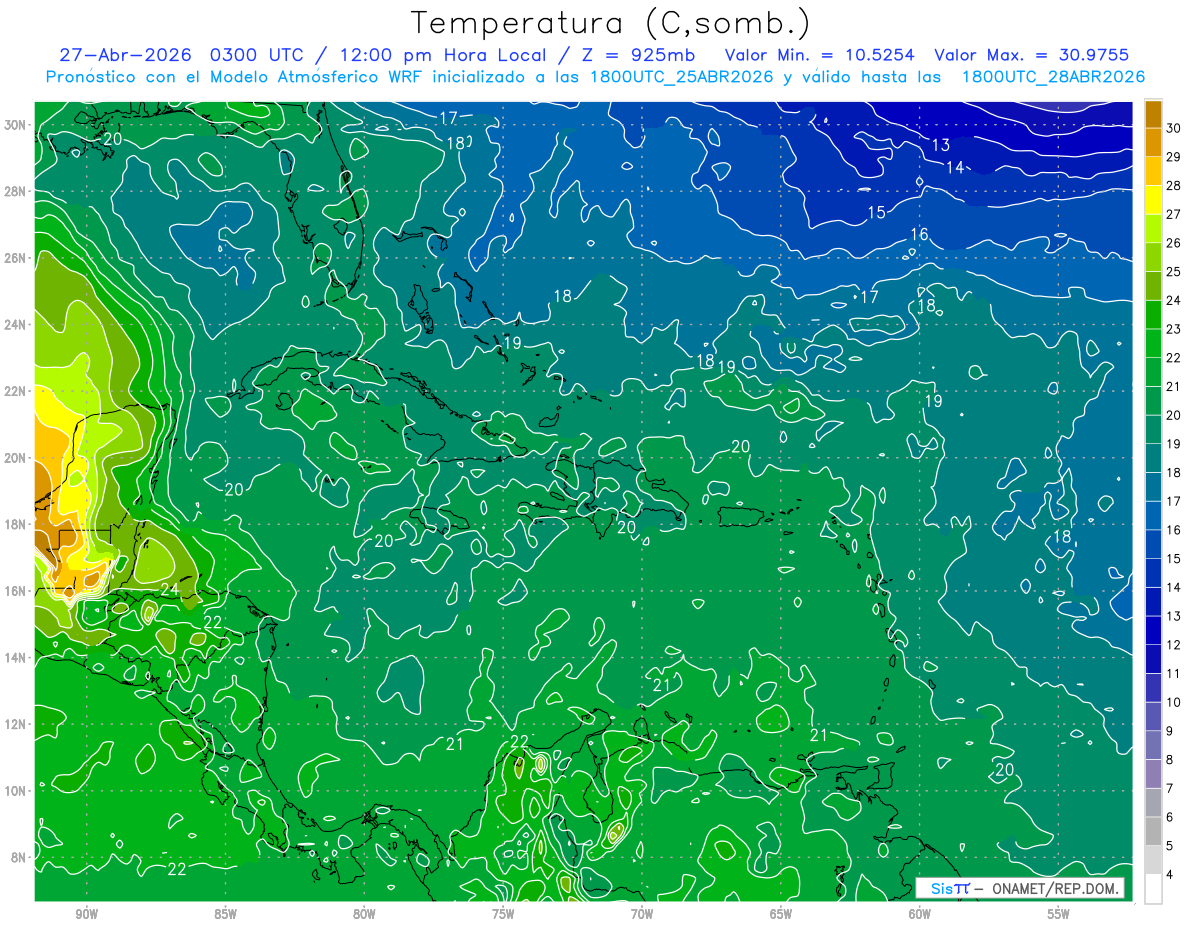Click the Valor Min. = 10.5254 text

point(821,55)
